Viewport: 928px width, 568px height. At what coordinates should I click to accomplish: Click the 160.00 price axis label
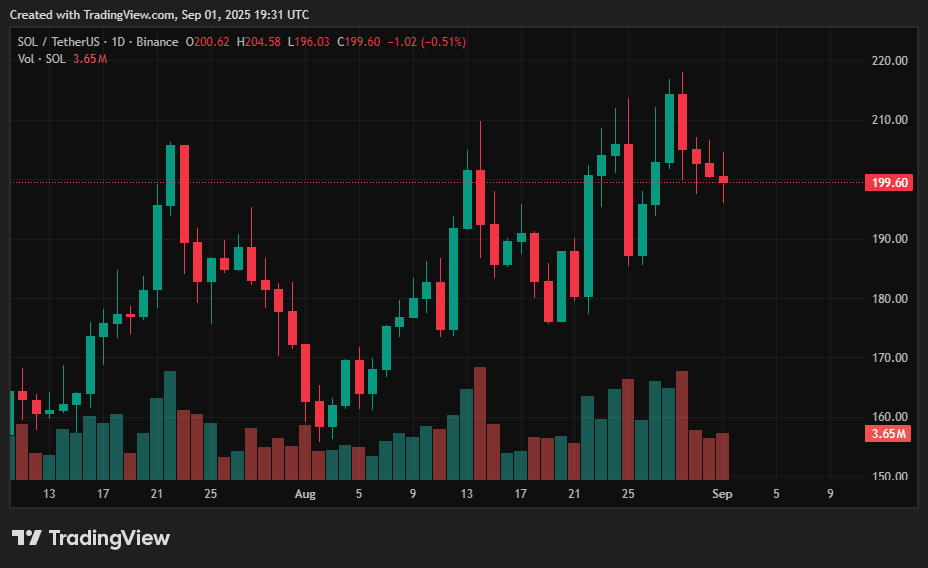(890, 417)
